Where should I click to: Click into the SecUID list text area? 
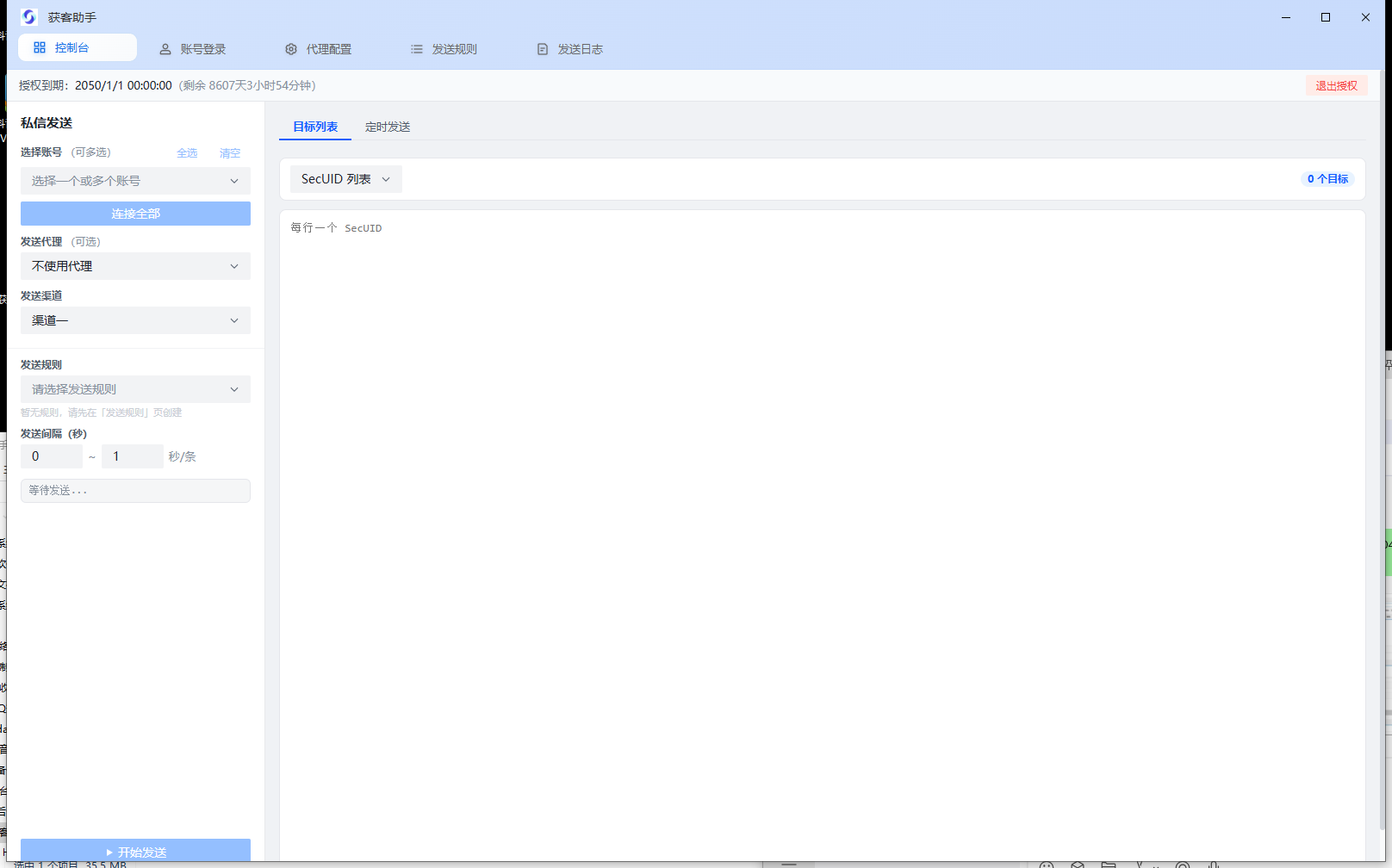823,534
